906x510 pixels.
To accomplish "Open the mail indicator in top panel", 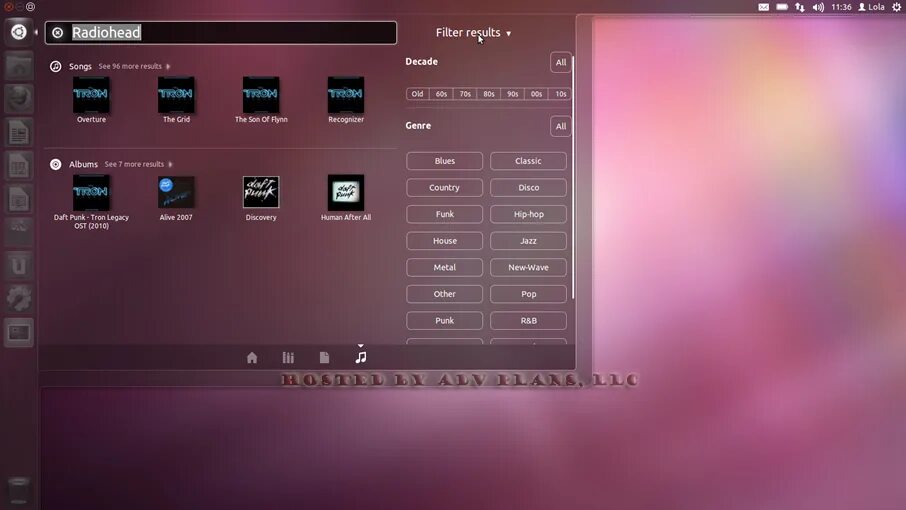I will coord(764,7).
